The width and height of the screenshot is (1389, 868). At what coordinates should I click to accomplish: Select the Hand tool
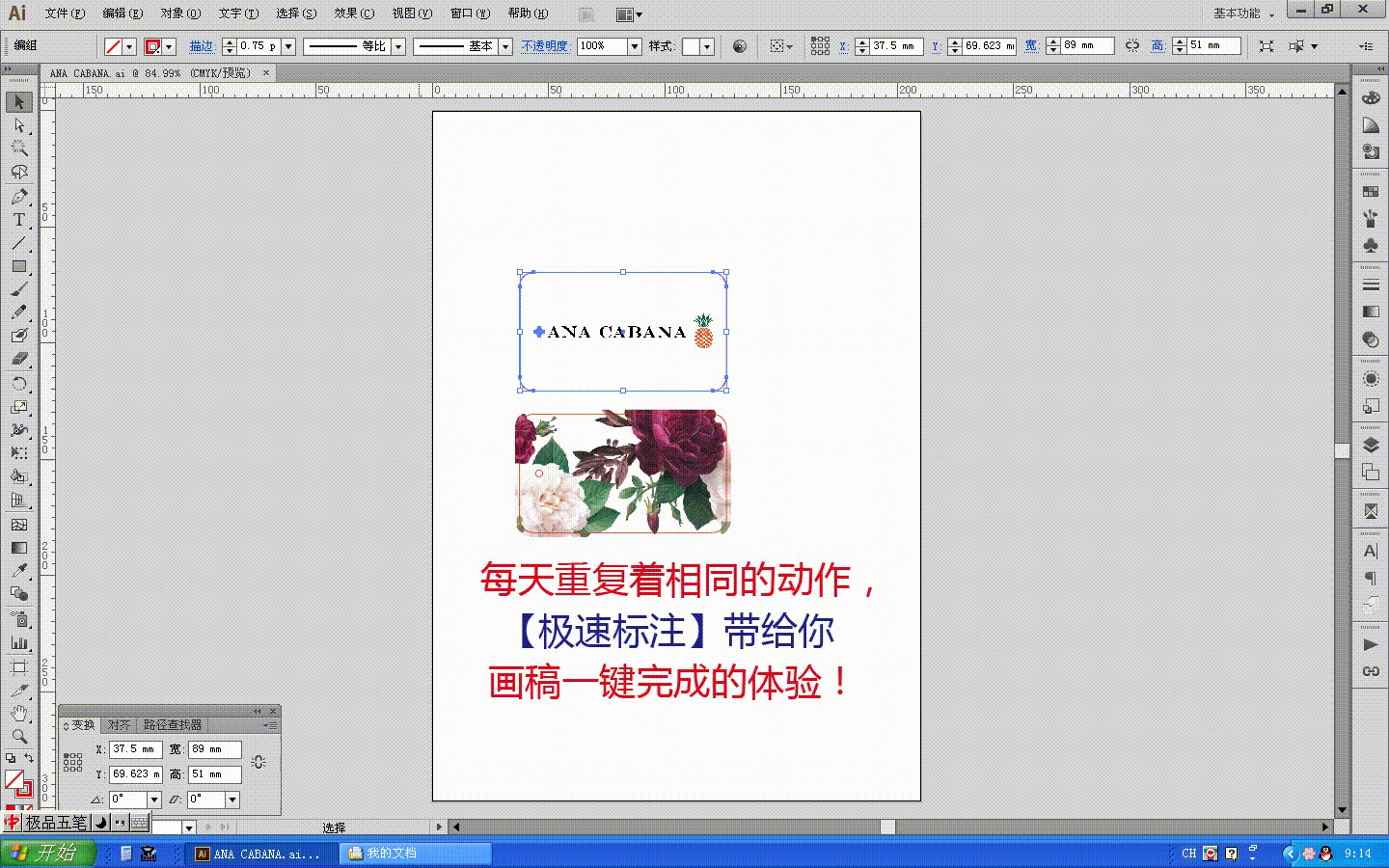(x=19, y=714)
